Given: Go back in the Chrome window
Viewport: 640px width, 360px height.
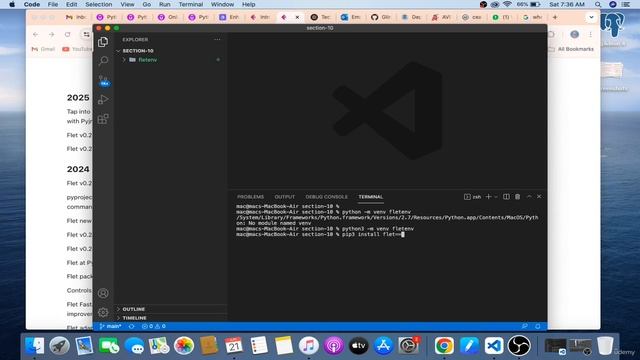Looking at the screenshot, I should click(x=36, y=35).
